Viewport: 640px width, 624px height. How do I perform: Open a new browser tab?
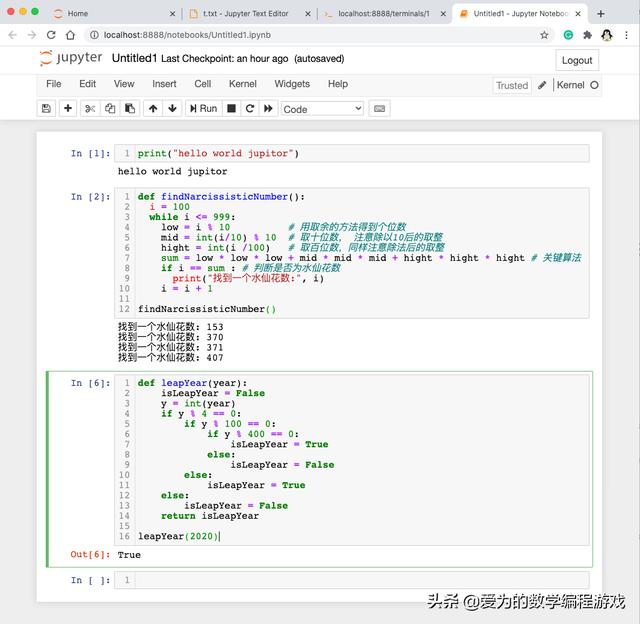click(600, 14)
